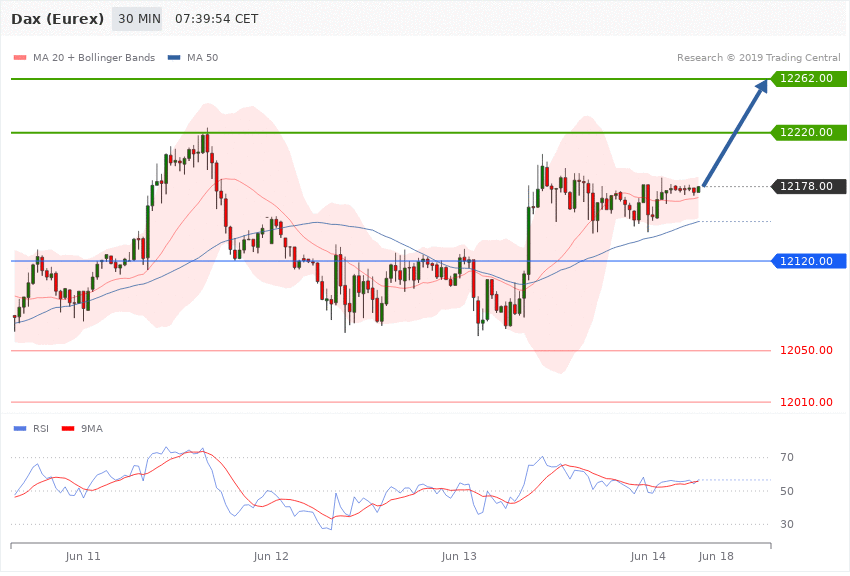This screenshot has width=850, height=576.
Task: Click the RSI 50 axis label
Action: click(x=787, y=491)
